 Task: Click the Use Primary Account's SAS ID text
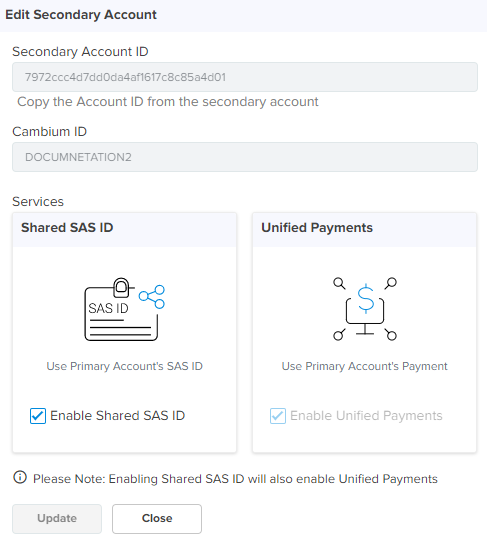[x=125, y=366]
